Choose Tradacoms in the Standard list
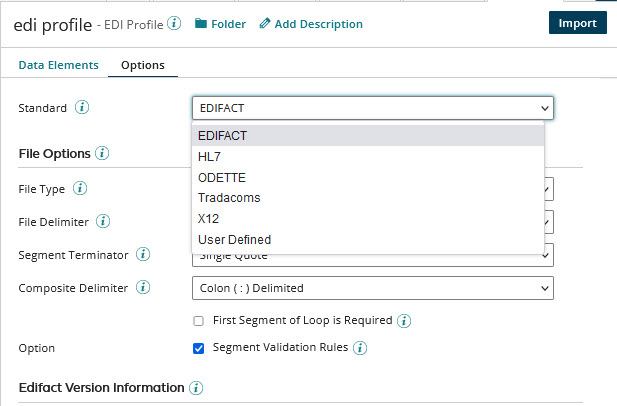The width and height of the screenshot is (617, 406). pyautogui.click(x=368, y=198)
